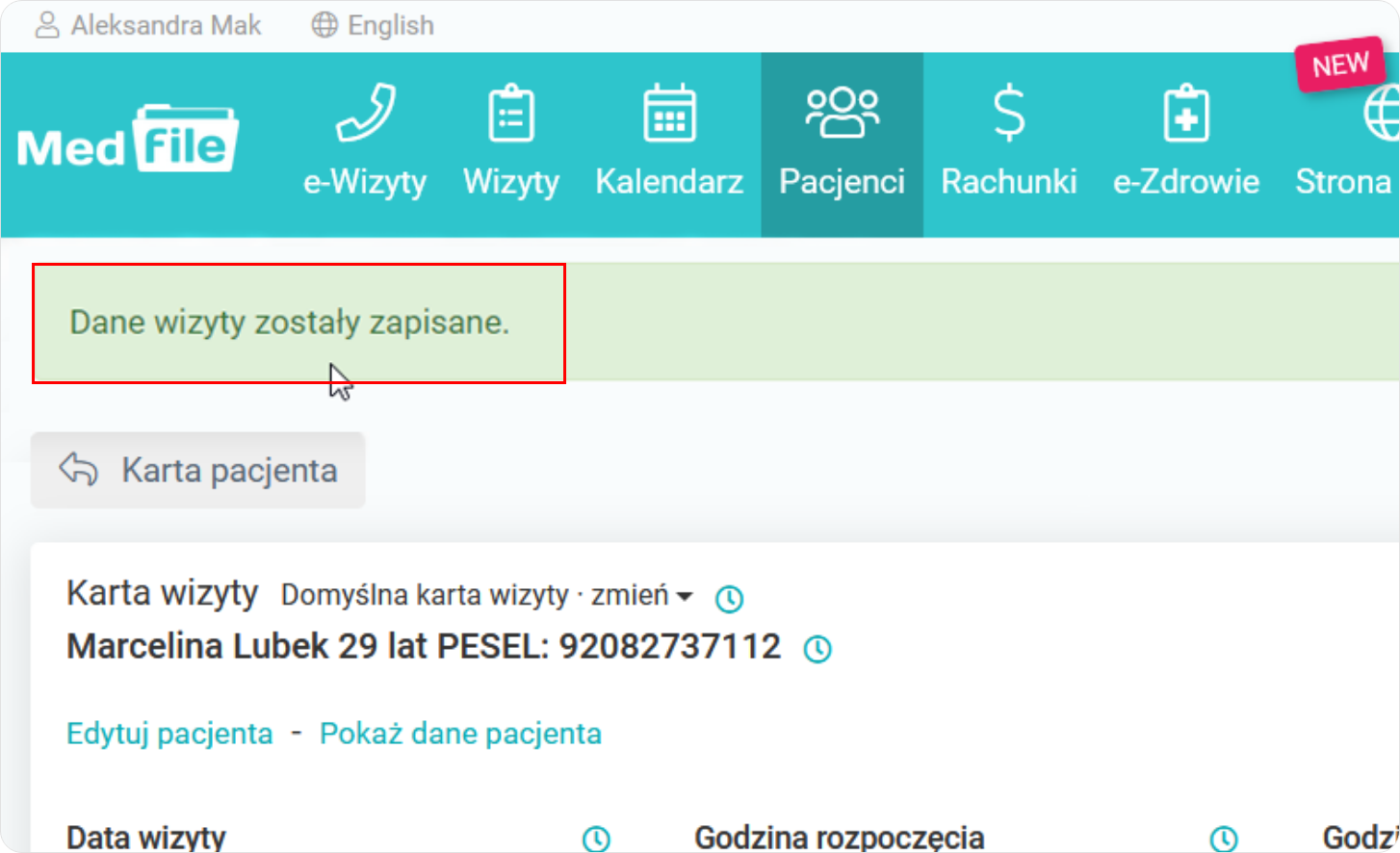Image resolution: width=1400 pixels, height=853 pixels.
Task: Open the Rachunki menu label
Action: (1009, 181)
